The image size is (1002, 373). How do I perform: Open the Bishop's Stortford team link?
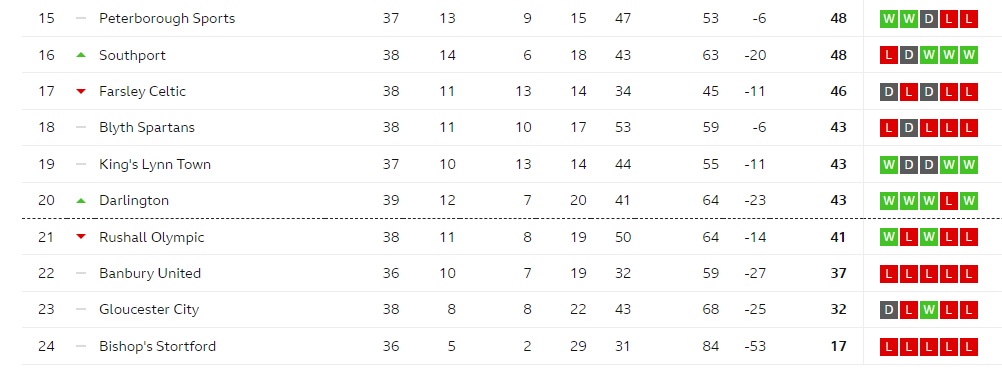[157, 346]
